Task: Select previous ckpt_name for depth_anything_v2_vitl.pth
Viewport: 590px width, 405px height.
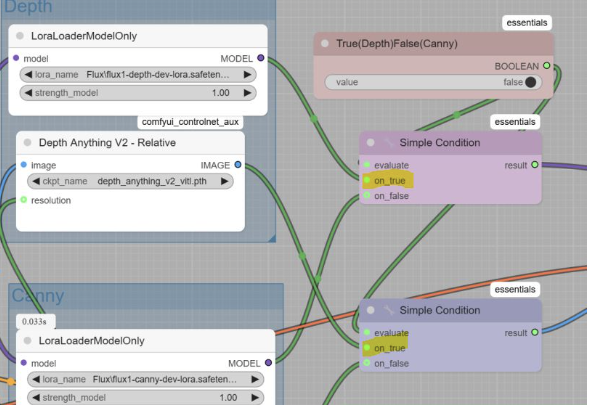Action: coord(36,181)
